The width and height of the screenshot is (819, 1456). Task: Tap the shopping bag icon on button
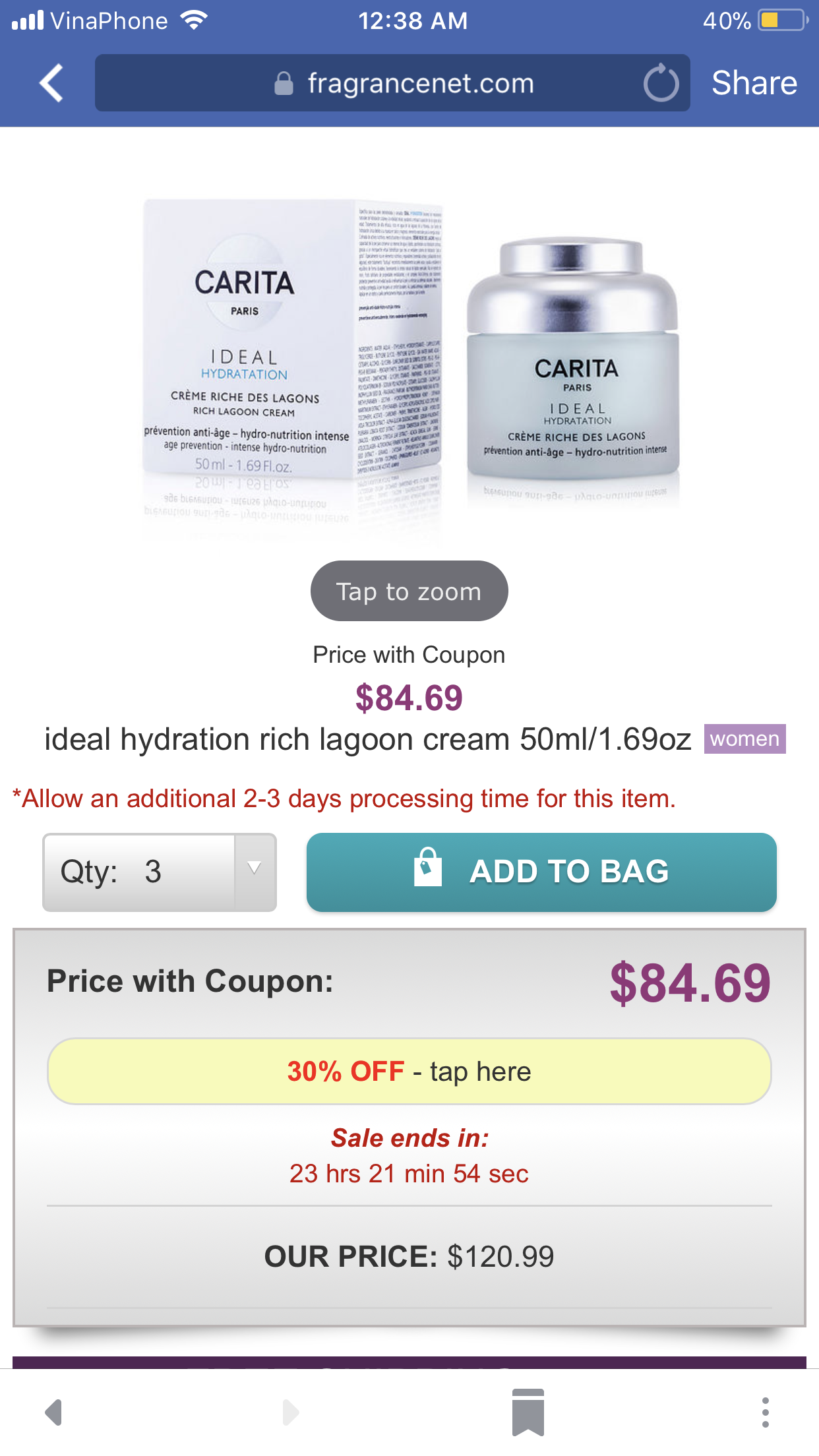coord(427,867)
